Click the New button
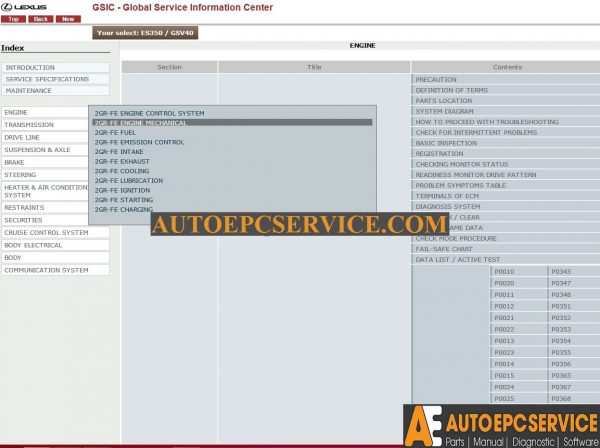 click(68, 19)
